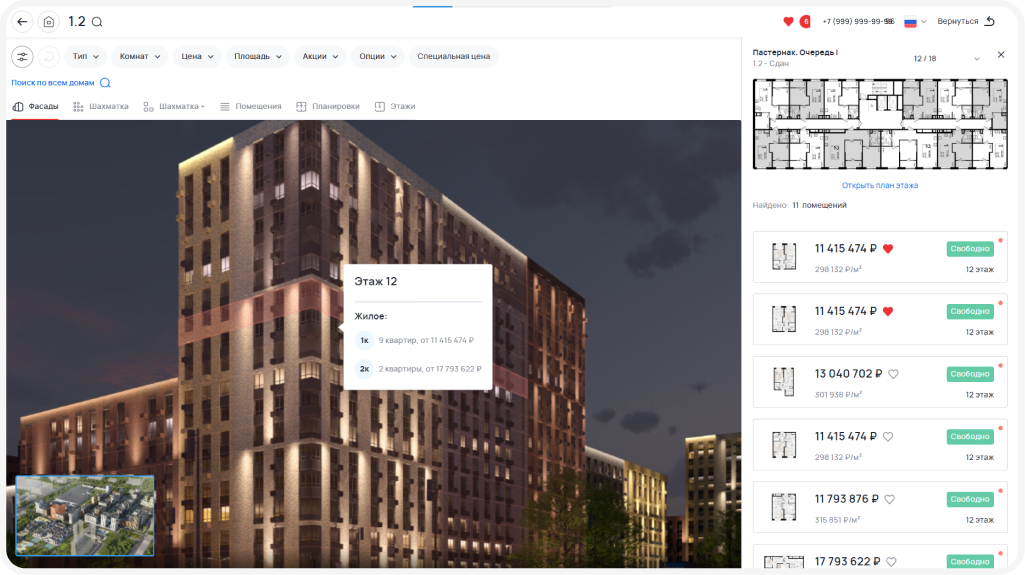
Task: Call phone number +7 (999) 999-99-99
Action: pos(858,22)
